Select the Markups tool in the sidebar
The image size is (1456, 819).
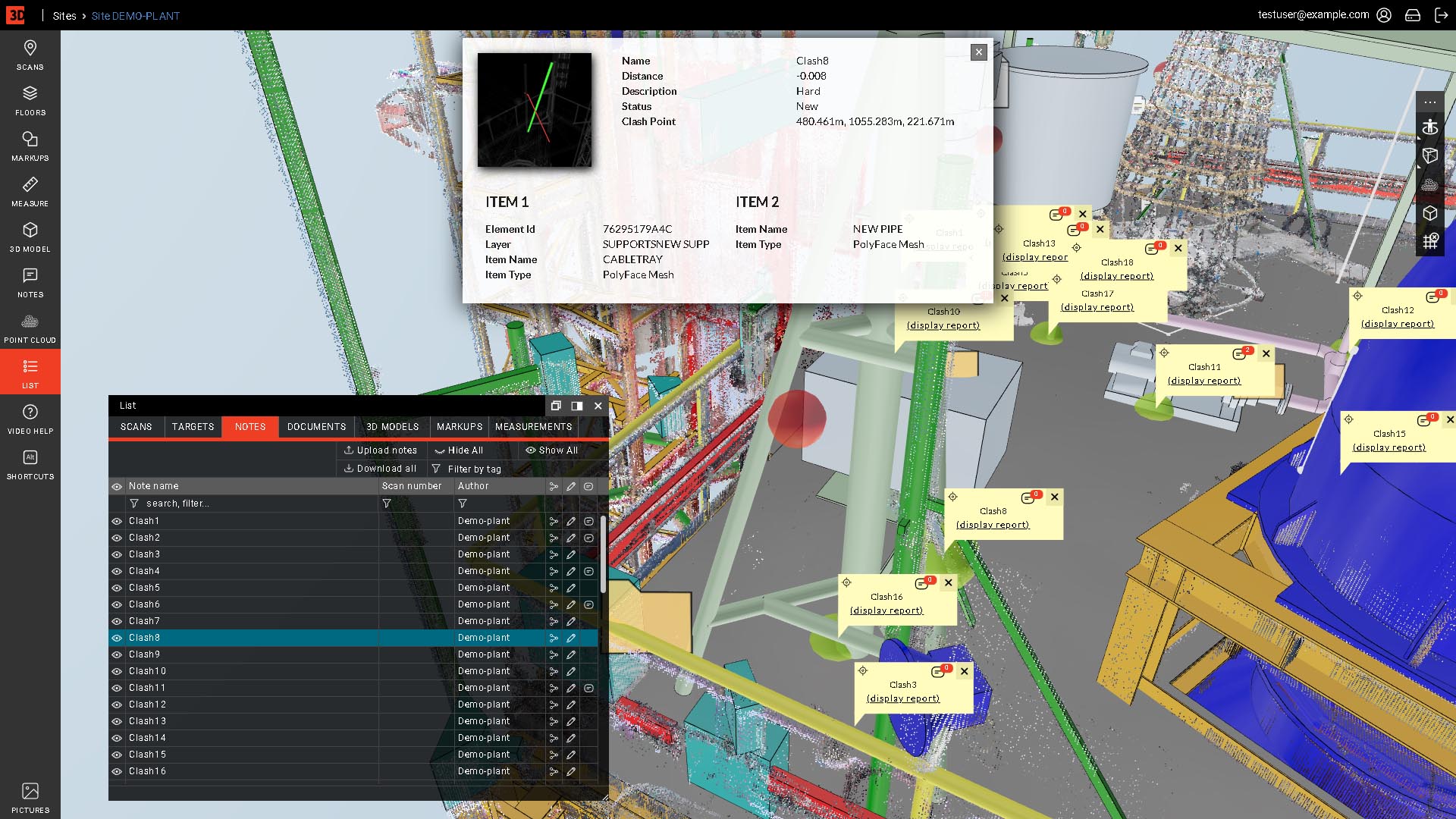pos(30,146)
